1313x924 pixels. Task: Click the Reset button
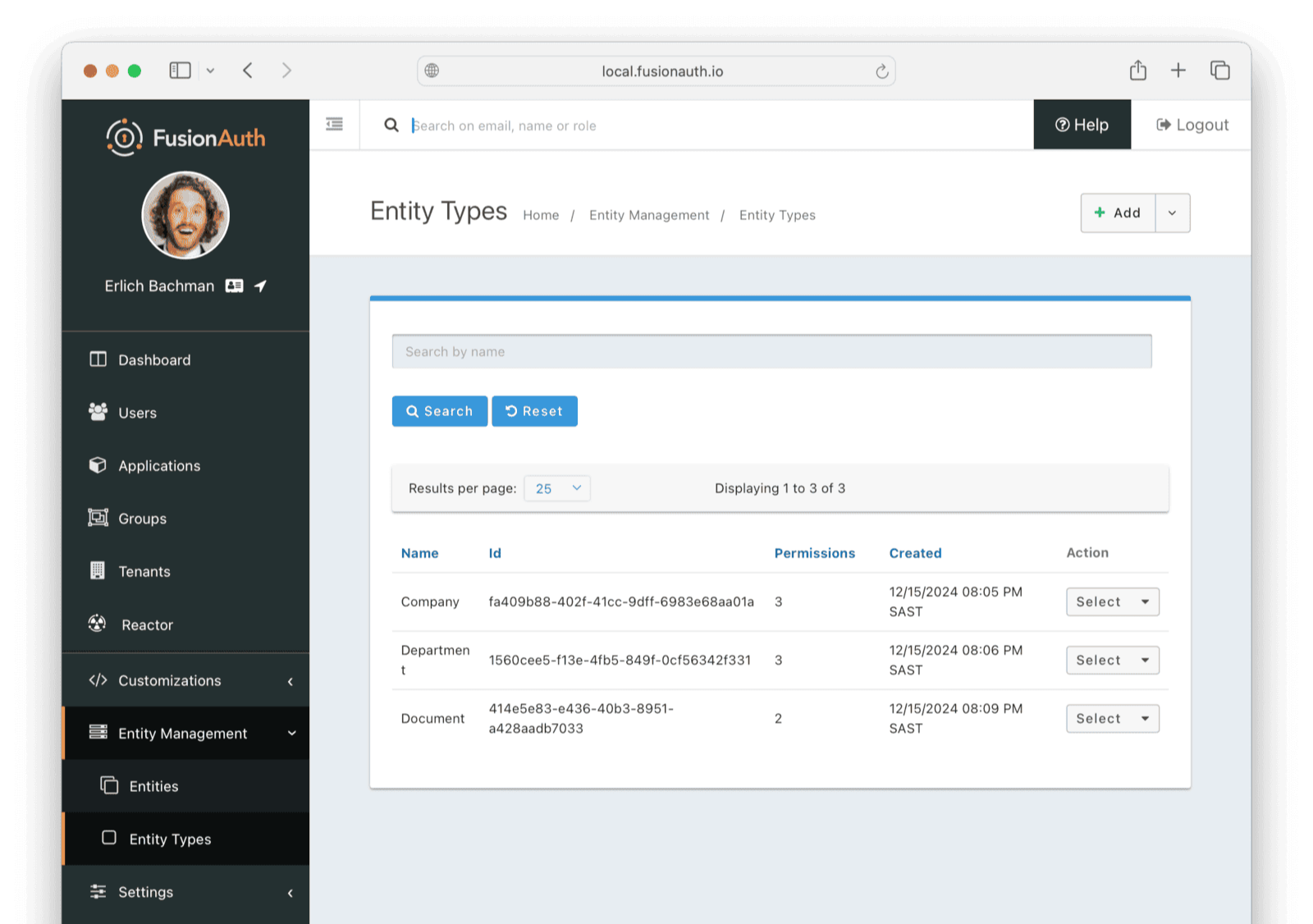534,411
